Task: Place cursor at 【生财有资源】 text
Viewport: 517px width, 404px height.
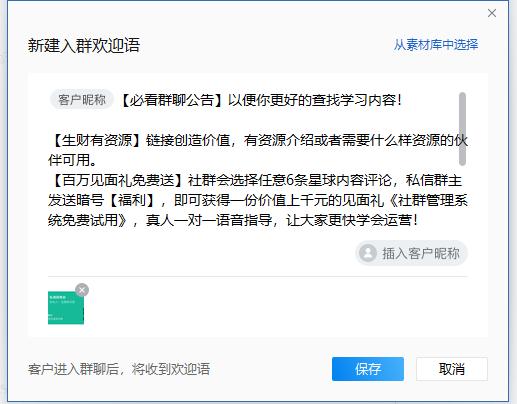Action: pyautogui.click(x=95, y=140)
